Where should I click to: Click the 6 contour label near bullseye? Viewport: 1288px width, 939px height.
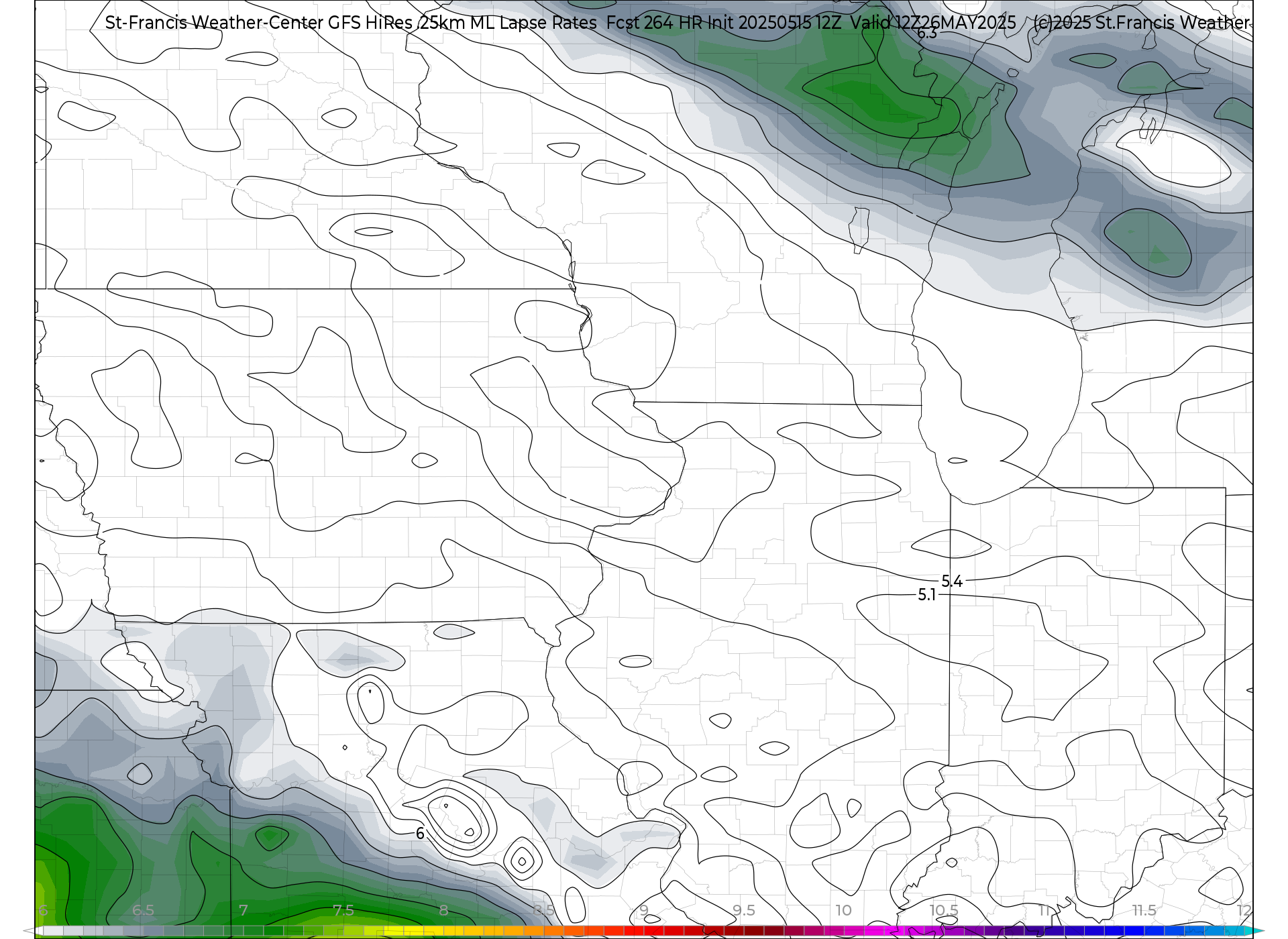[x=420, y=834]
